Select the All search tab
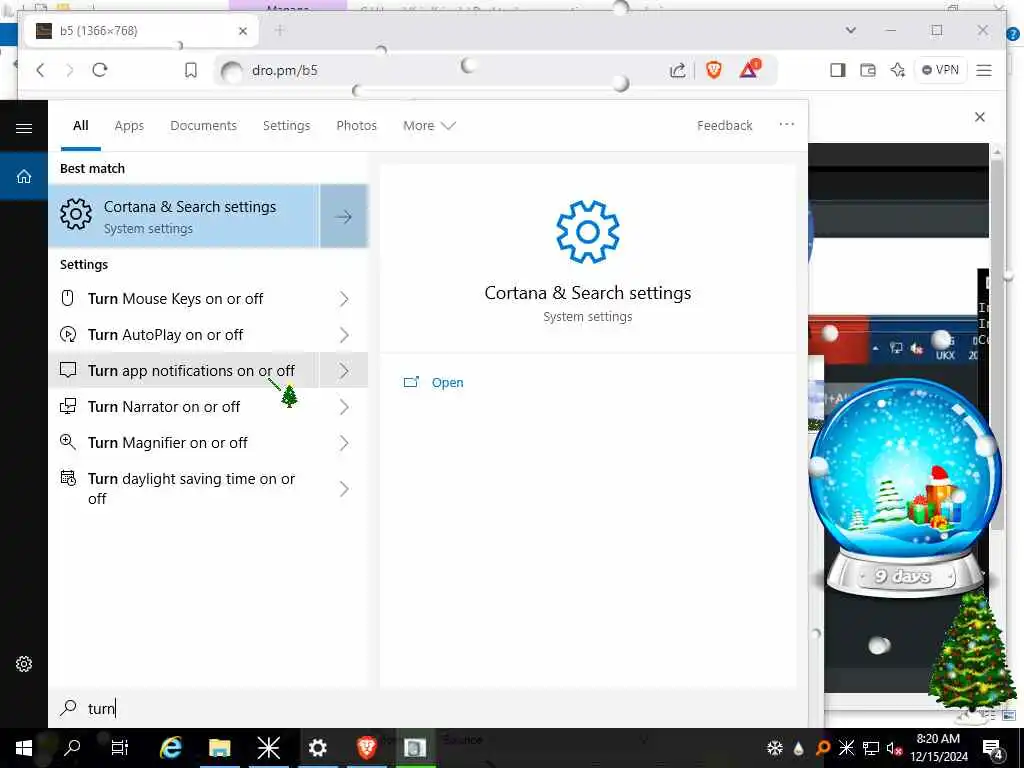 [x=80, y=125]
